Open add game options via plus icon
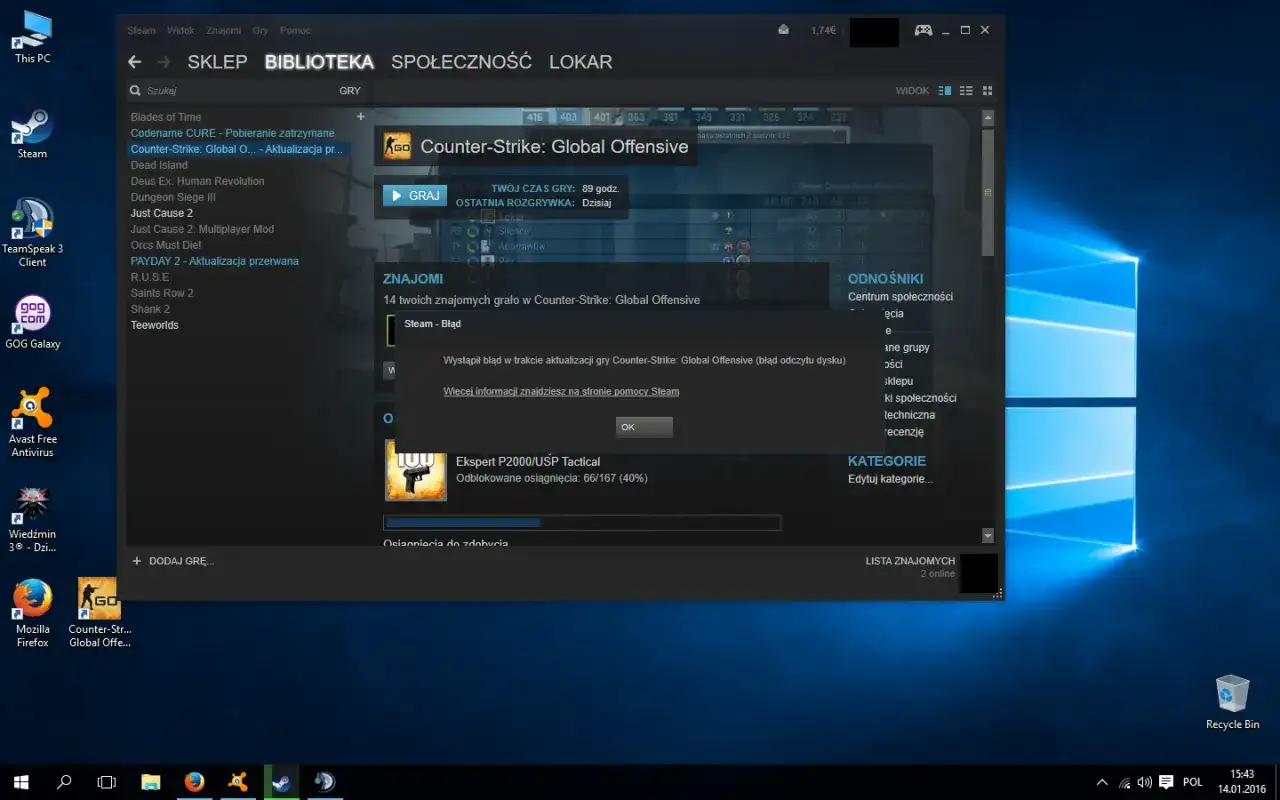This screenshot has height=800, width=1280. tap(360, 116)
